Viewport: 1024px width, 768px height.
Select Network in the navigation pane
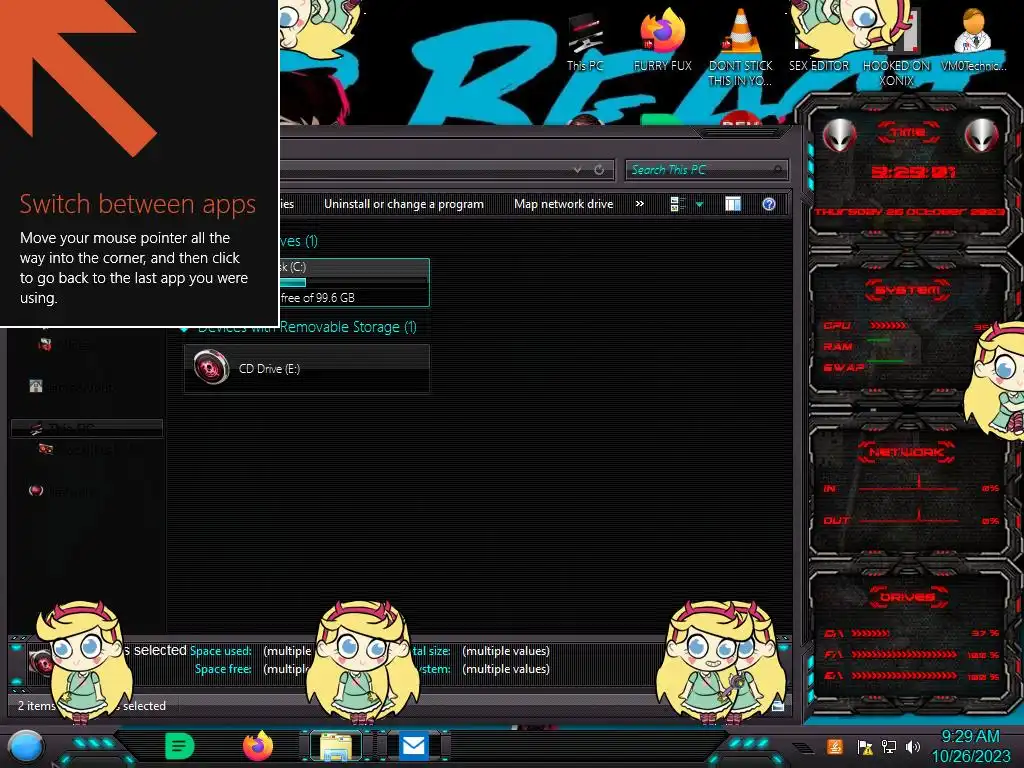62,491
